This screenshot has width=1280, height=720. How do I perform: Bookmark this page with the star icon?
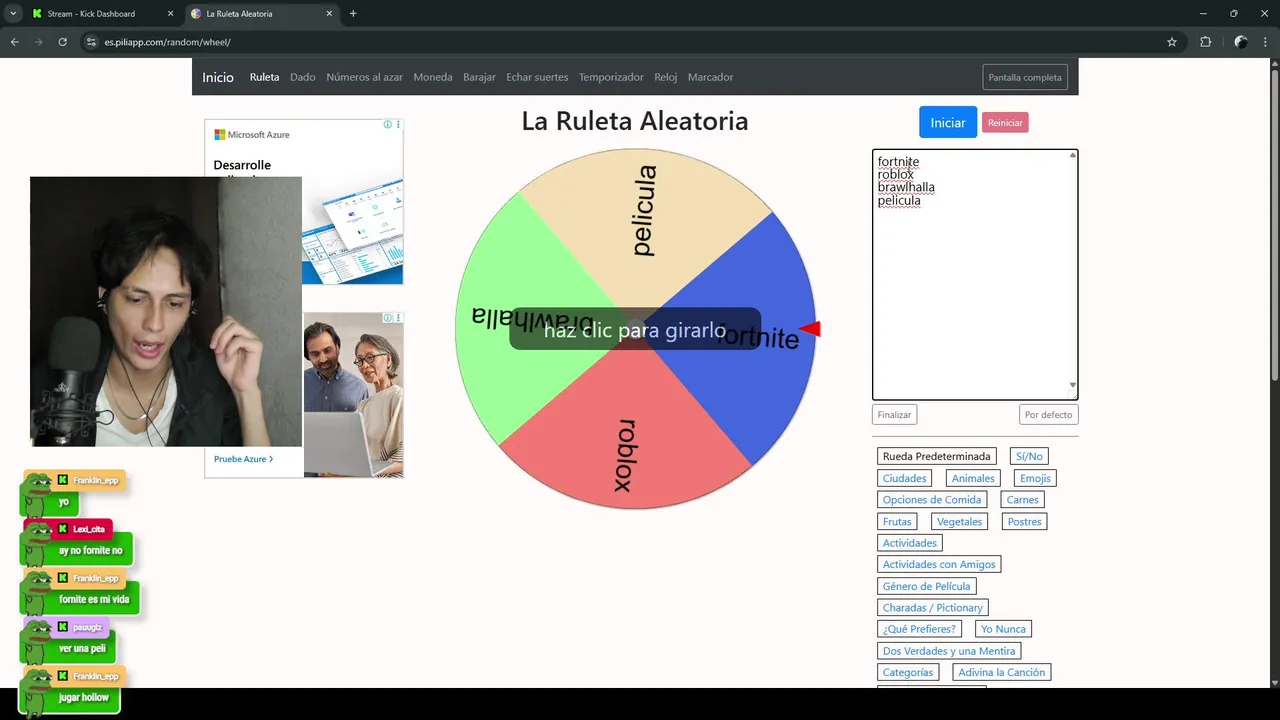1172,42
